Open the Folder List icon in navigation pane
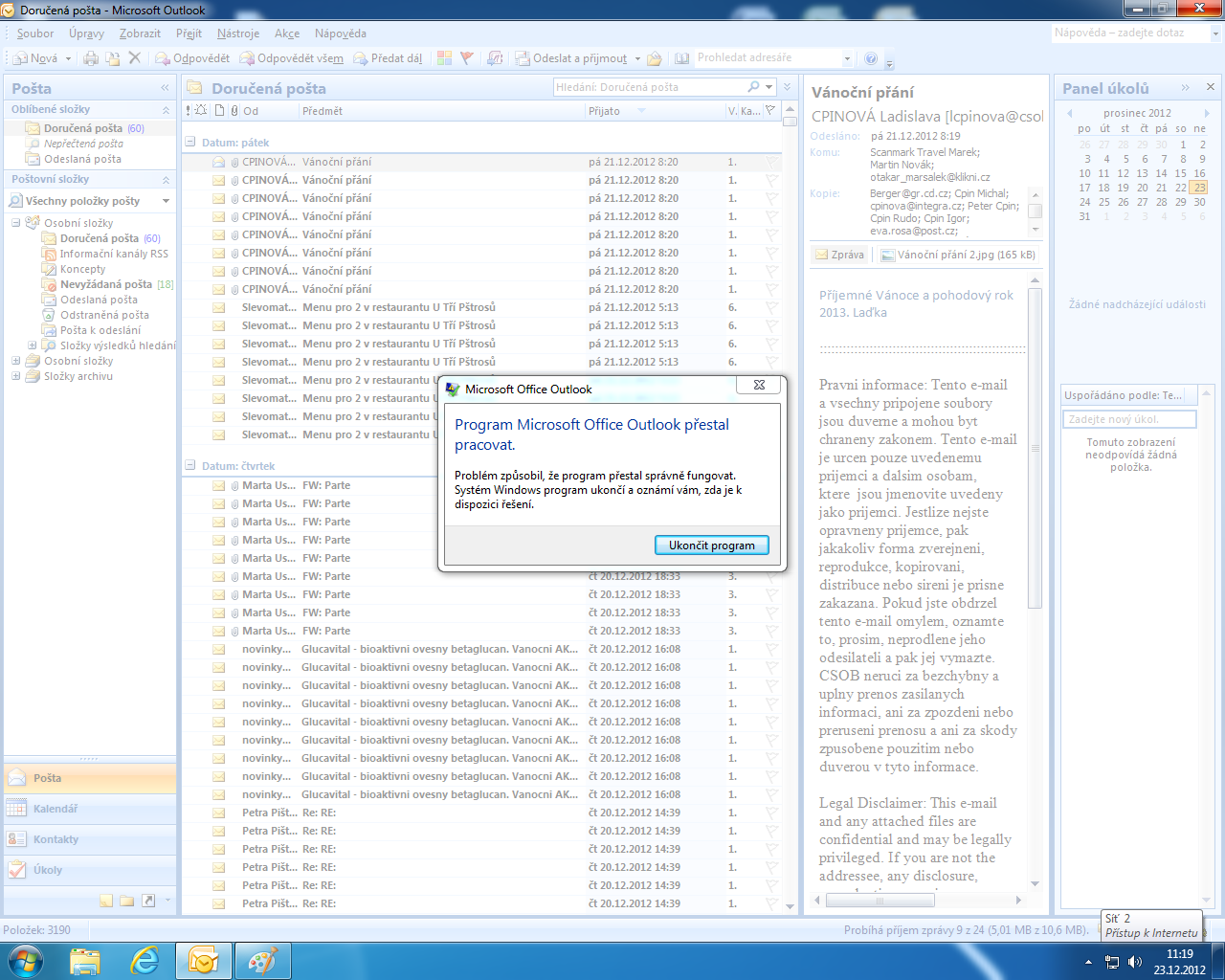 pos(126,901)
